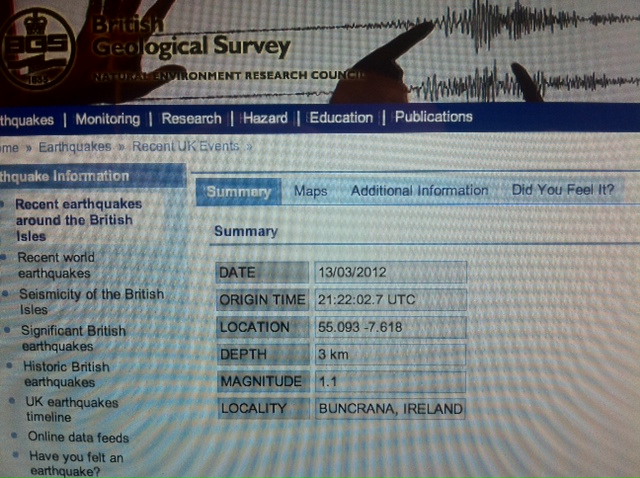Click the MAGNITUDE row label

(264, 382)
